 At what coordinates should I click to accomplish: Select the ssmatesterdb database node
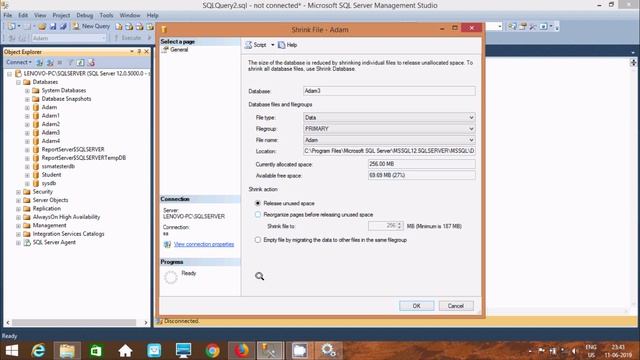tap(58, 166)
